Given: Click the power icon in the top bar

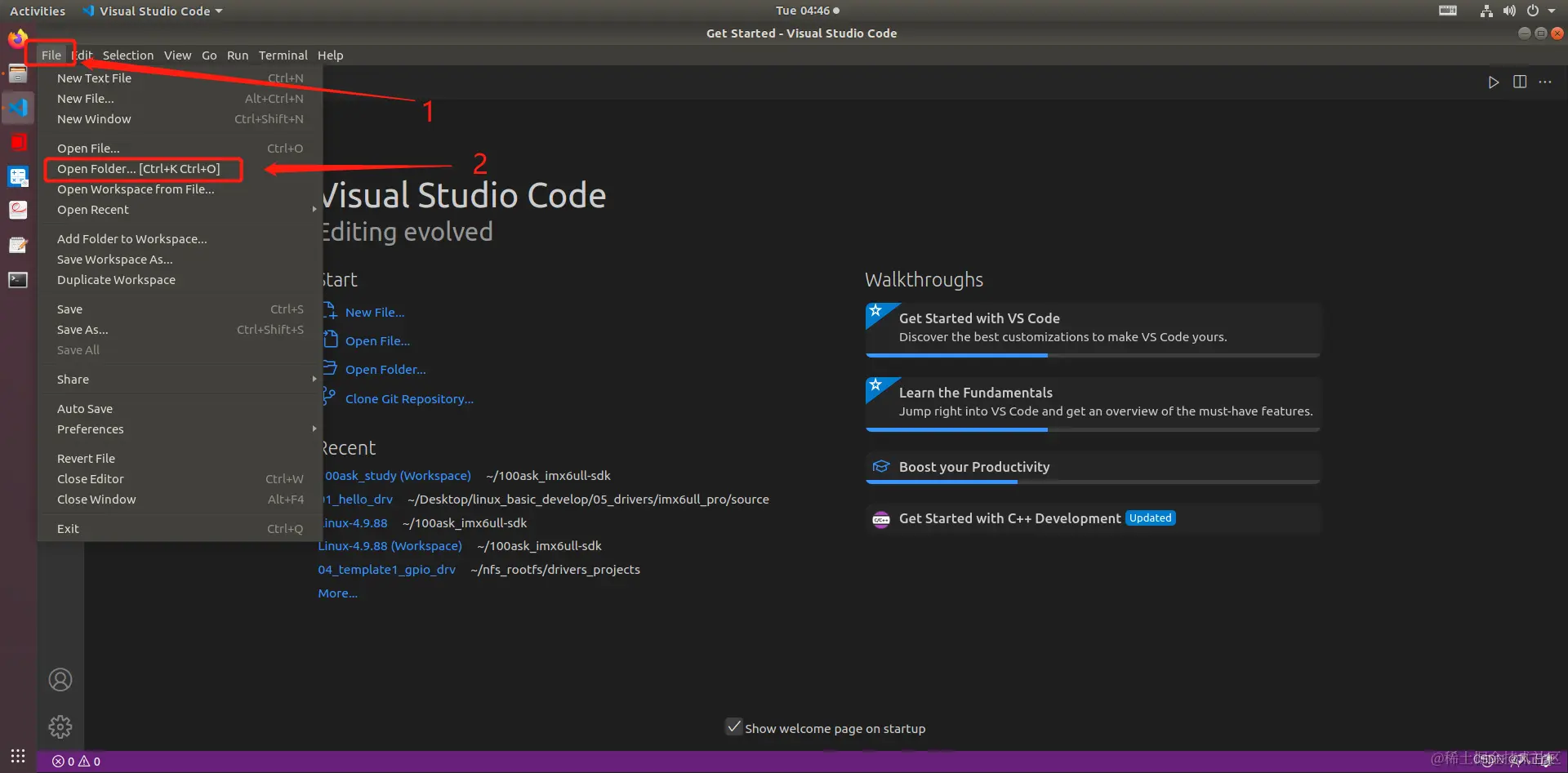Looking at the screenshot, I should (x=1533, y=11).
